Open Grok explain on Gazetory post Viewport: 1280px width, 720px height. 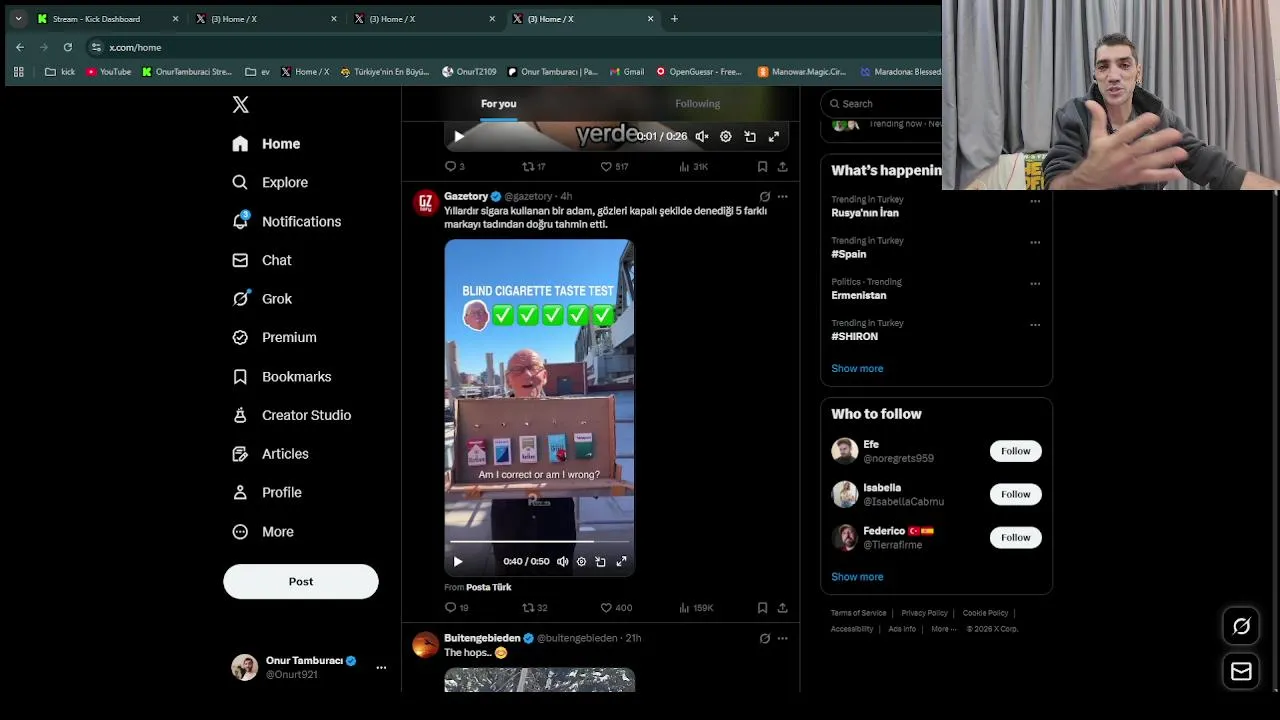tap(765, 197)
